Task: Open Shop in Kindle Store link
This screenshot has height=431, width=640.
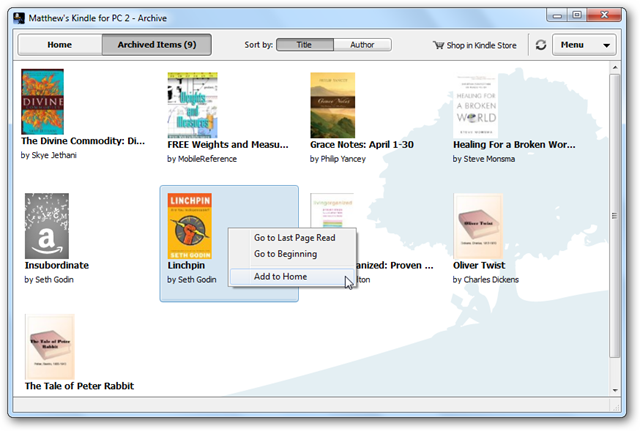Action: (x=475, y=45)
